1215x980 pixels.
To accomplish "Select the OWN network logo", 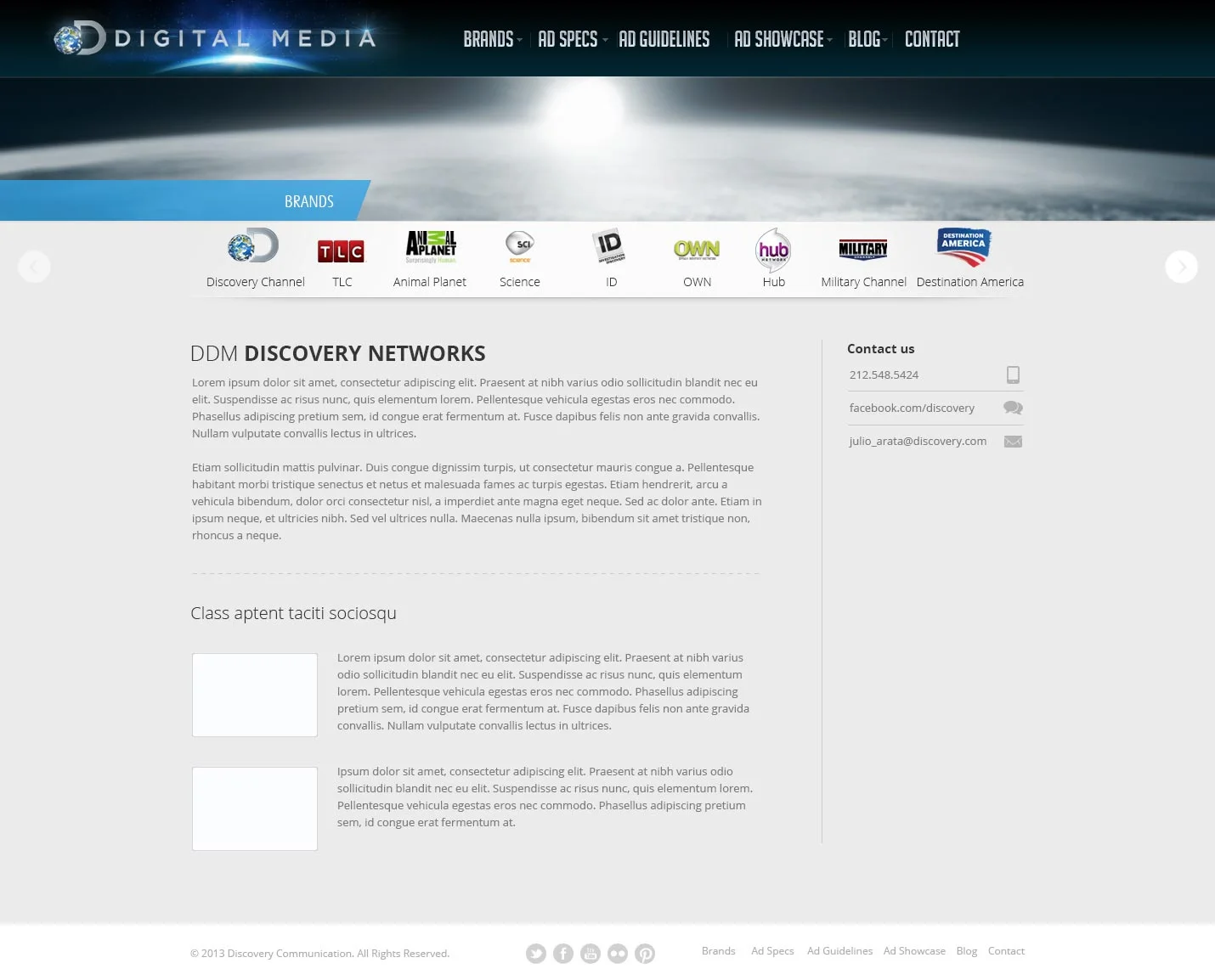I will 697,250.
